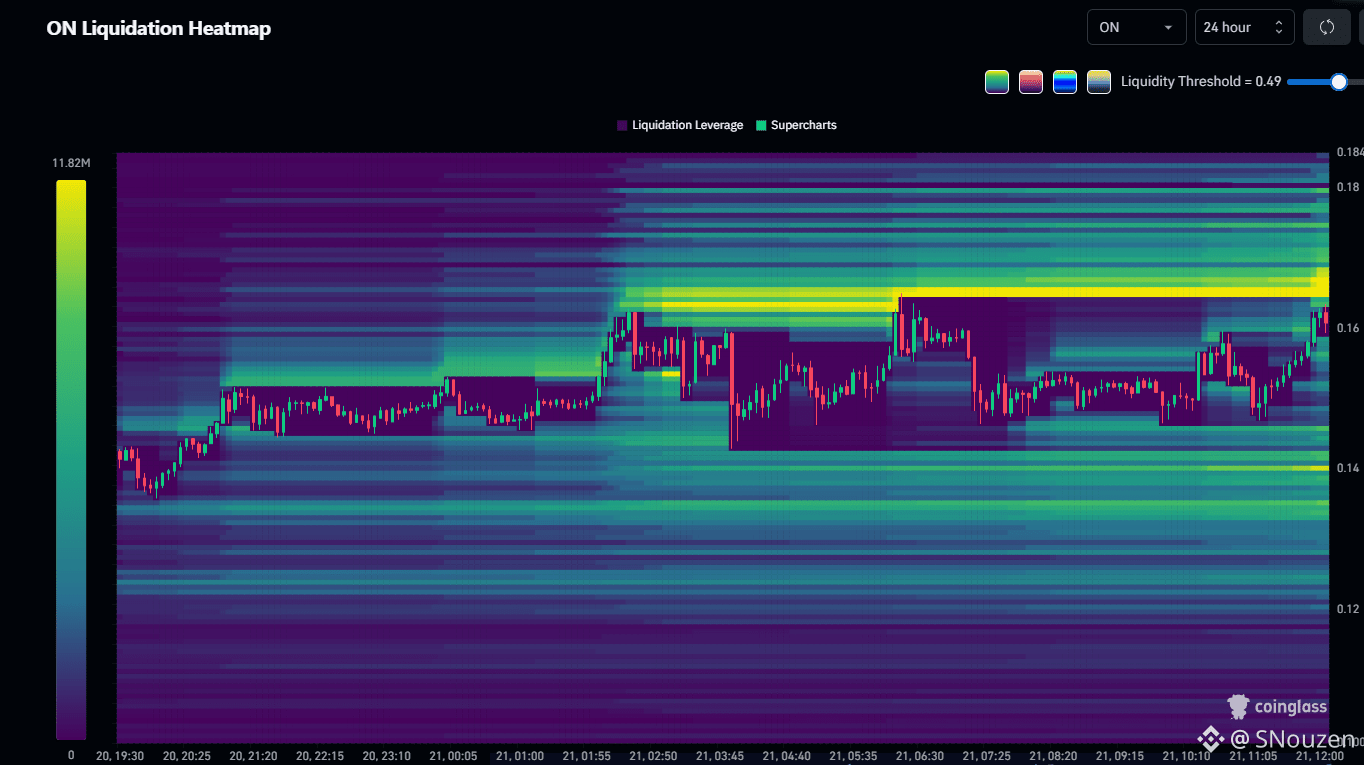Click the '20, 21:20' time axis label
Screen dimensions: 1364x765
254,756
